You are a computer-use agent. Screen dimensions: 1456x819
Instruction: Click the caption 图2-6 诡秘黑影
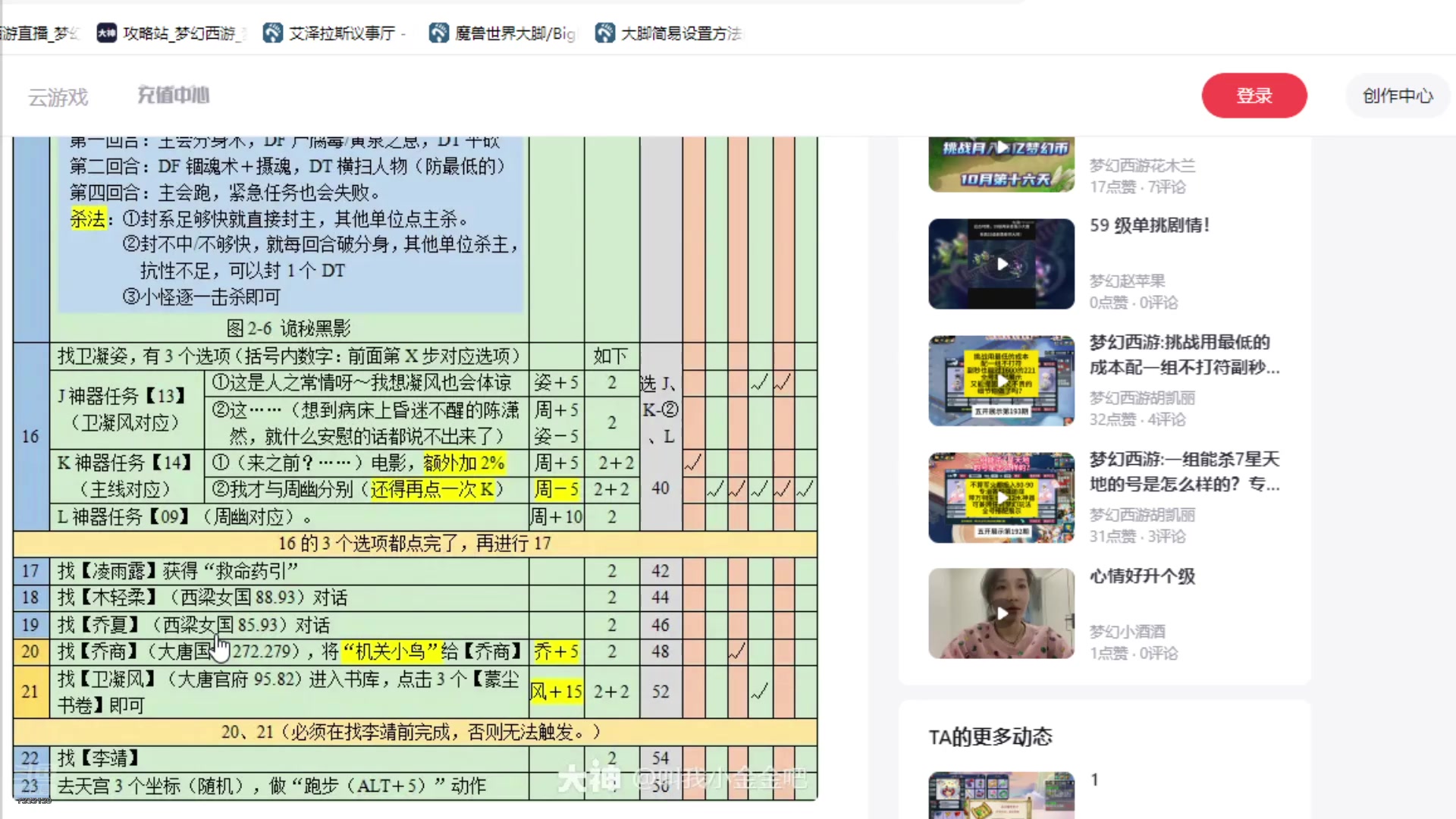coord(289,328)
